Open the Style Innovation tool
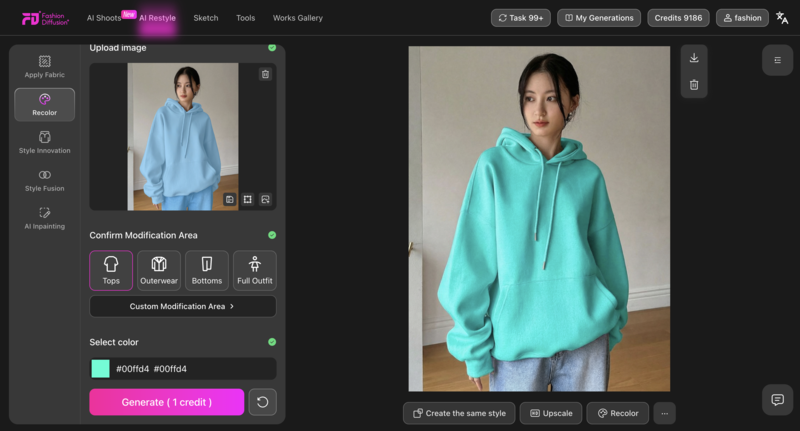The image size is (800, 431). click(44, 142)
